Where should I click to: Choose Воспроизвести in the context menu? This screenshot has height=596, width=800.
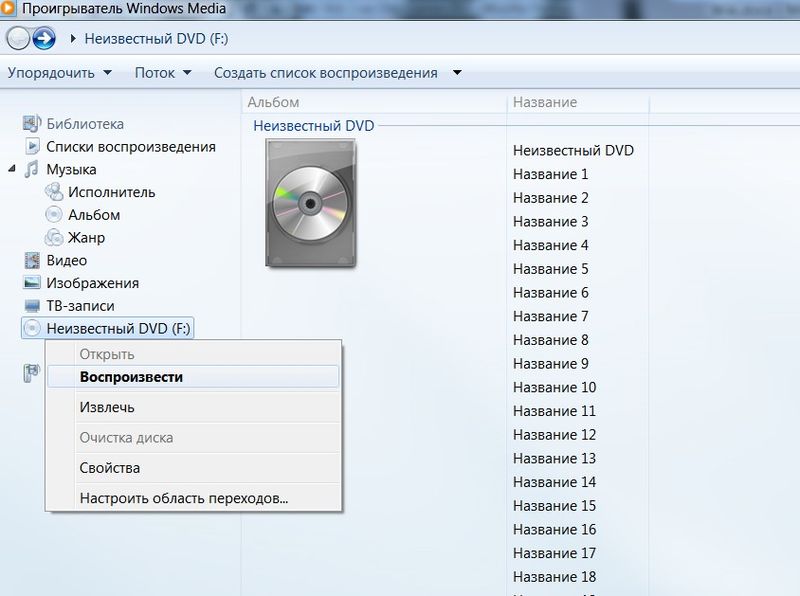pyautogui.click(x=193, y=377)
